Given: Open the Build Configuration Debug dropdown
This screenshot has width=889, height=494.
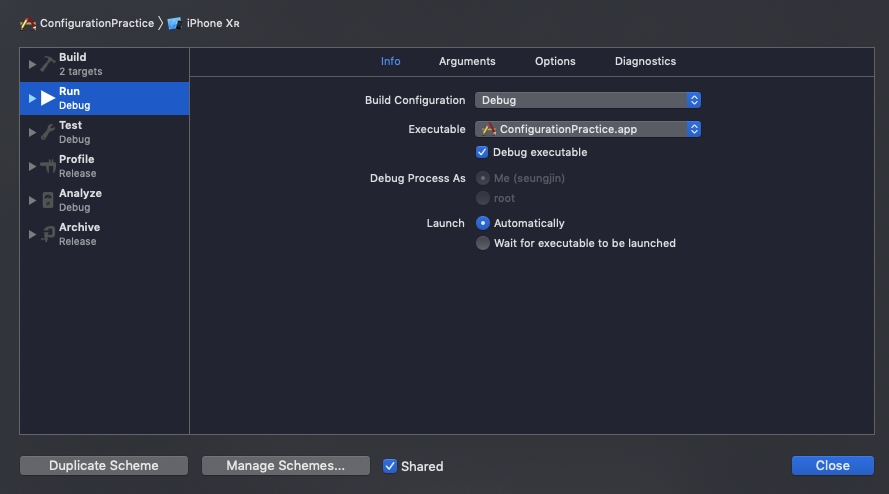Looking at the screenshot, I should pos(588,100).
